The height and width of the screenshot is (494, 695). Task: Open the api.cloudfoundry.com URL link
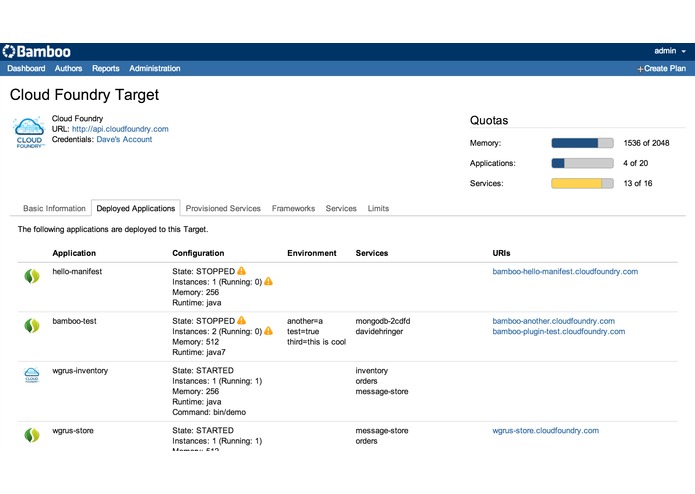point(120,129)
